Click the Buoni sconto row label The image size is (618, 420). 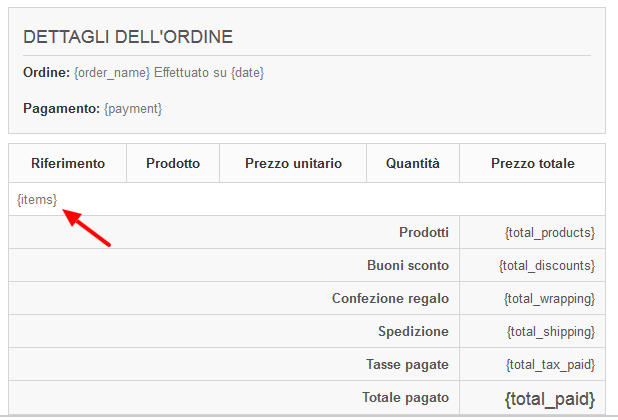pos(408,265)
